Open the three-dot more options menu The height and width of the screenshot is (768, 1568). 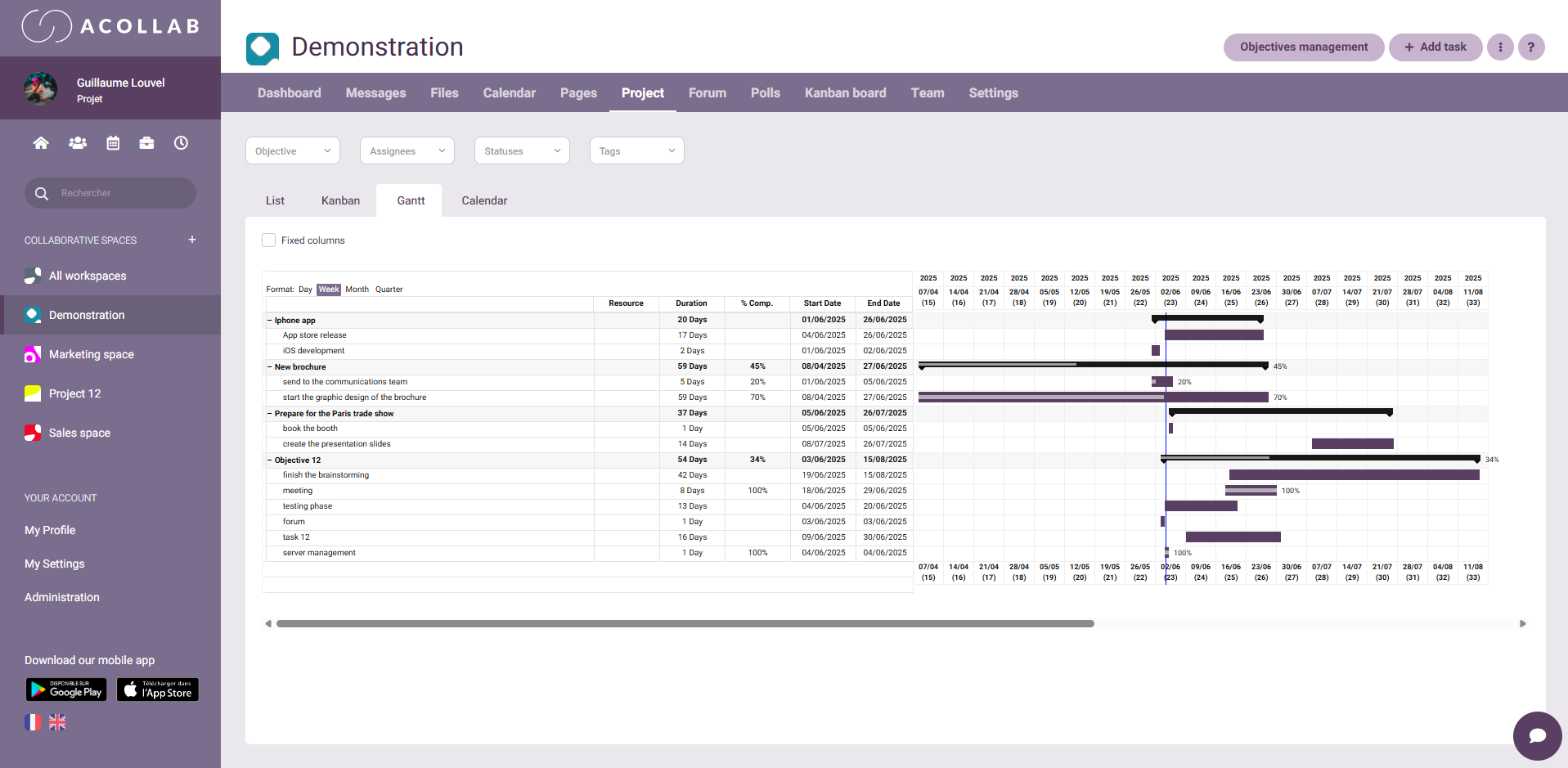point(1499,47)
